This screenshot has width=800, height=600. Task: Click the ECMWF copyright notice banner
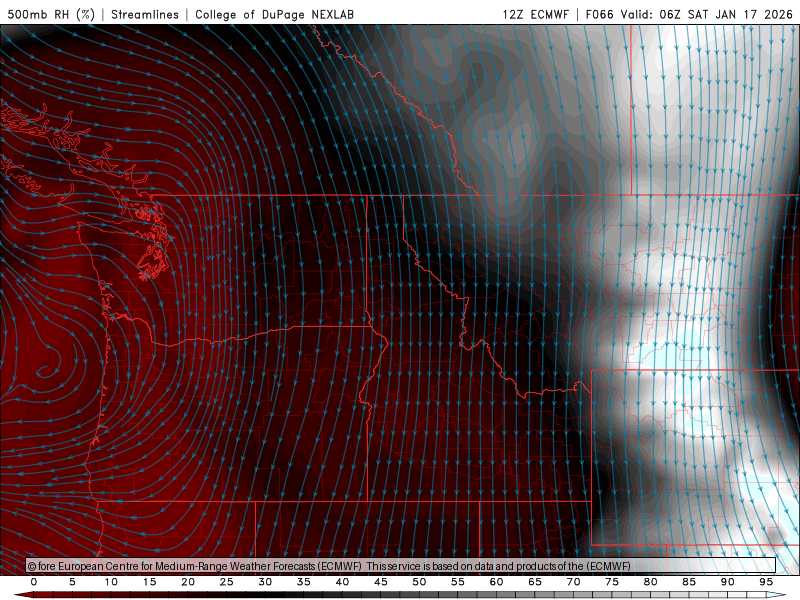tap(401, 566)
